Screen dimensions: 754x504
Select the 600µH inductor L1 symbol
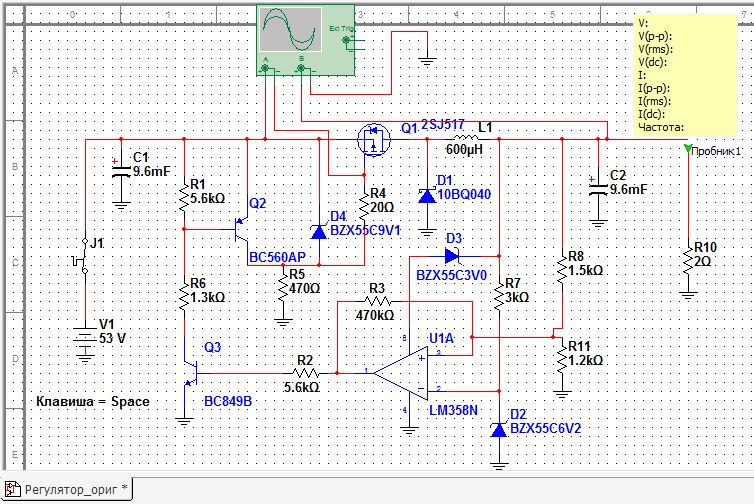[462, 138]
